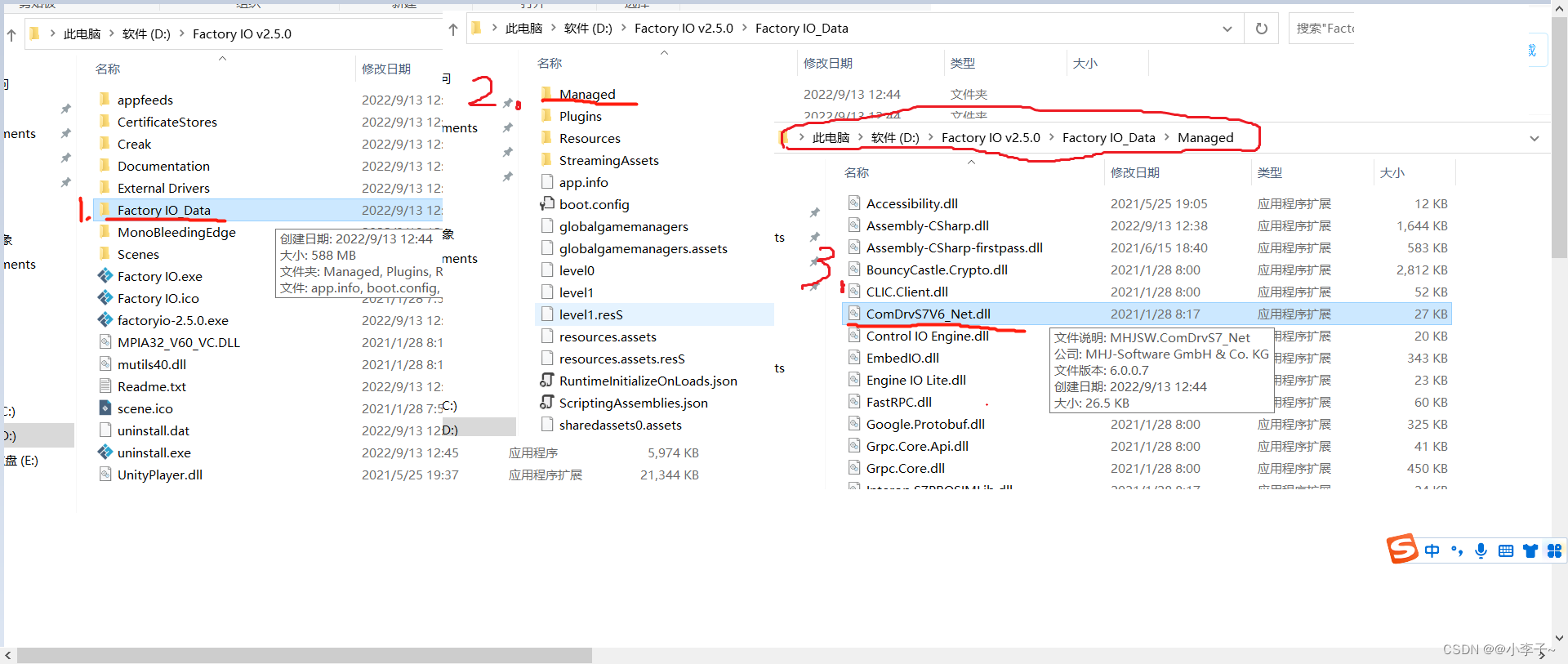
Task: Select the StreamingAssets folder
Action: (609, 160)
